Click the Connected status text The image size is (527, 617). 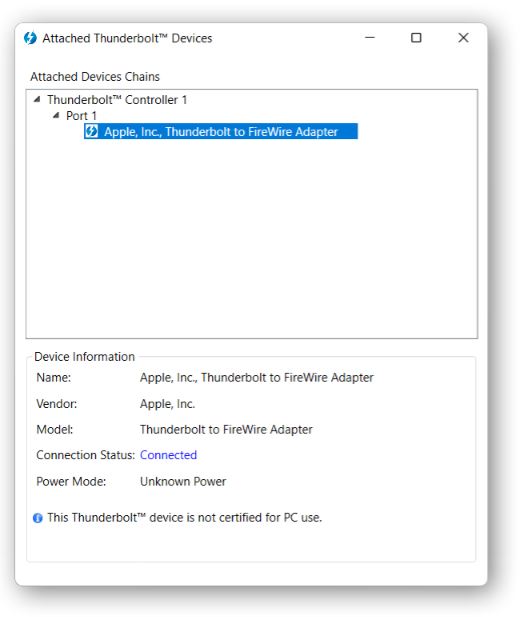click(168, 455)
